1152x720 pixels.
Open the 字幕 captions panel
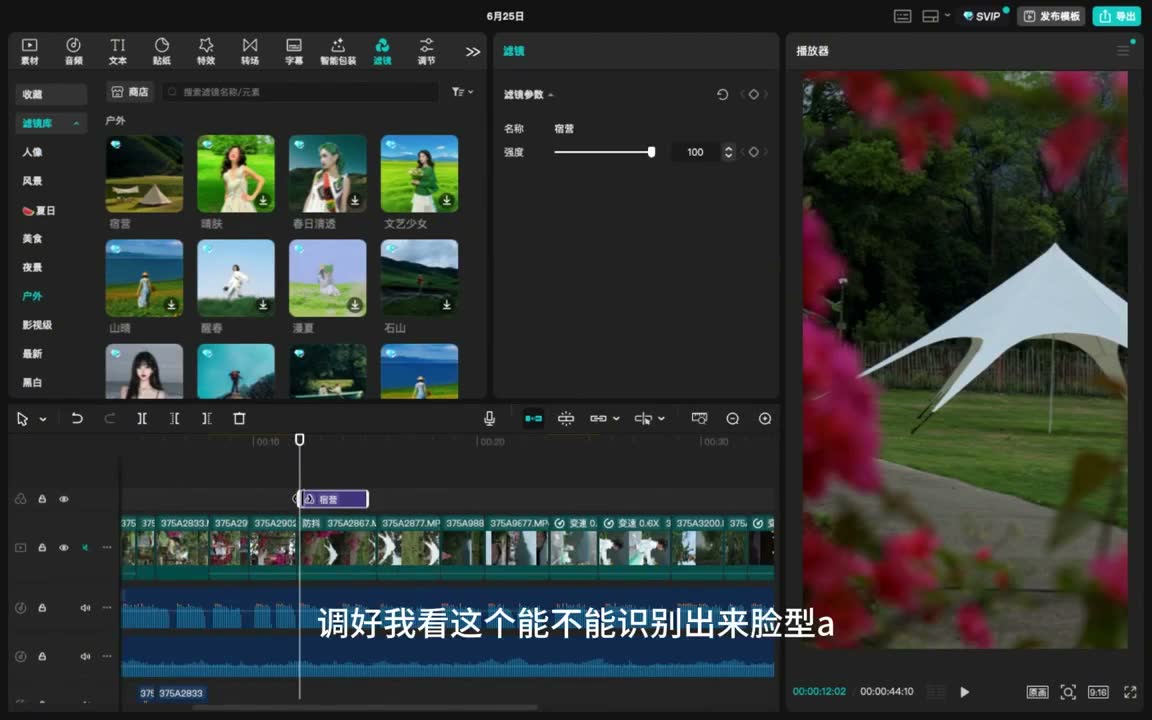(x=294, y=51)
